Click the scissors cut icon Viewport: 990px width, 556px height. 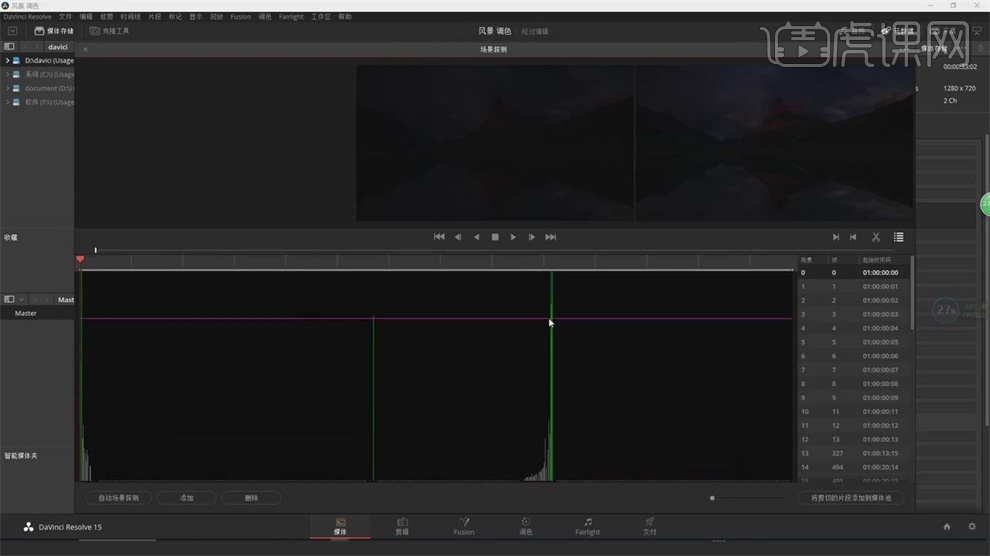tap(876, 237)
